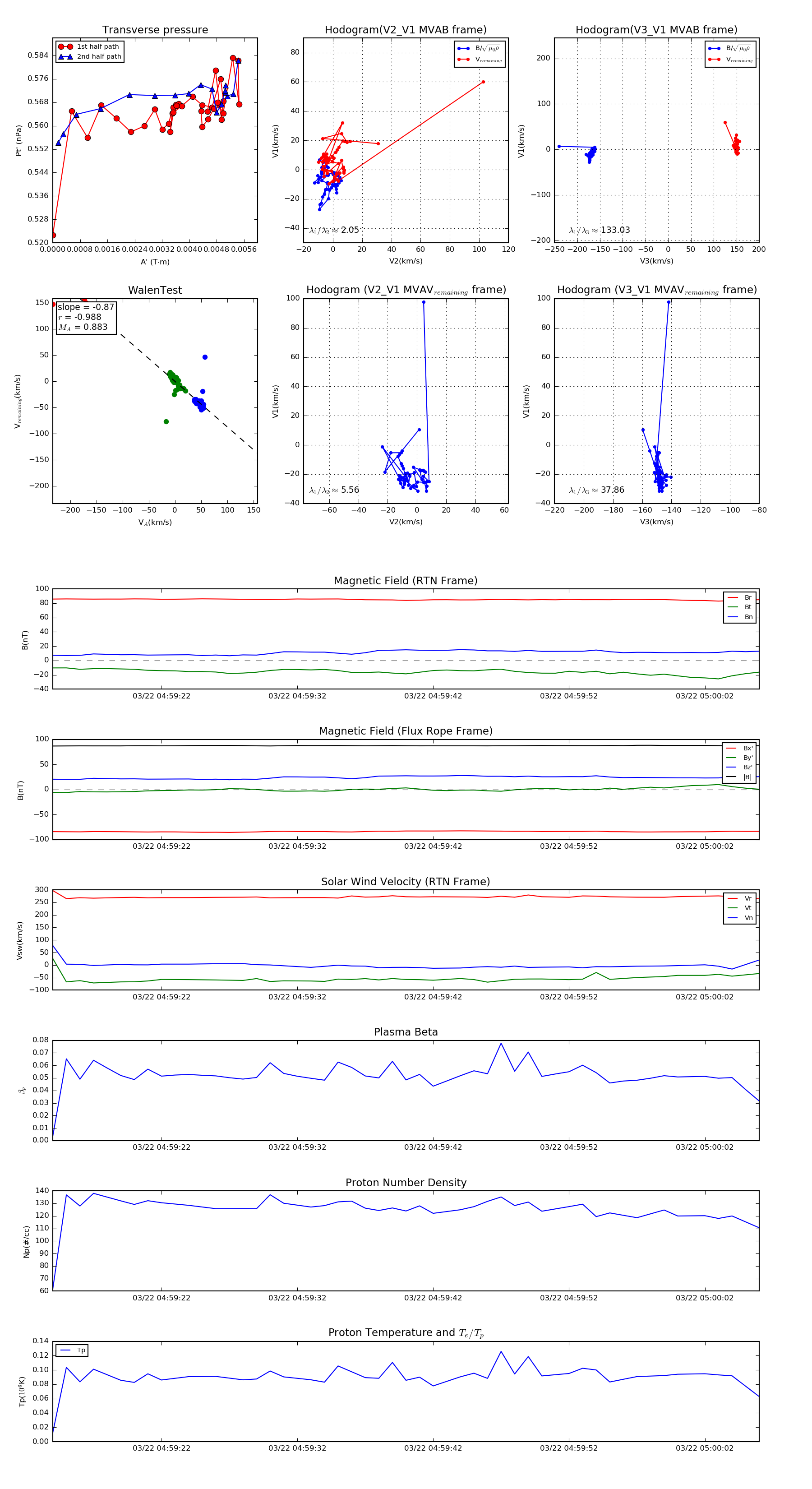Image resolution: width=812 pixels, height=1489 pixels.
Task: Click the "Vsw(km/s)" y-axis label
Action: click(20, 940)
